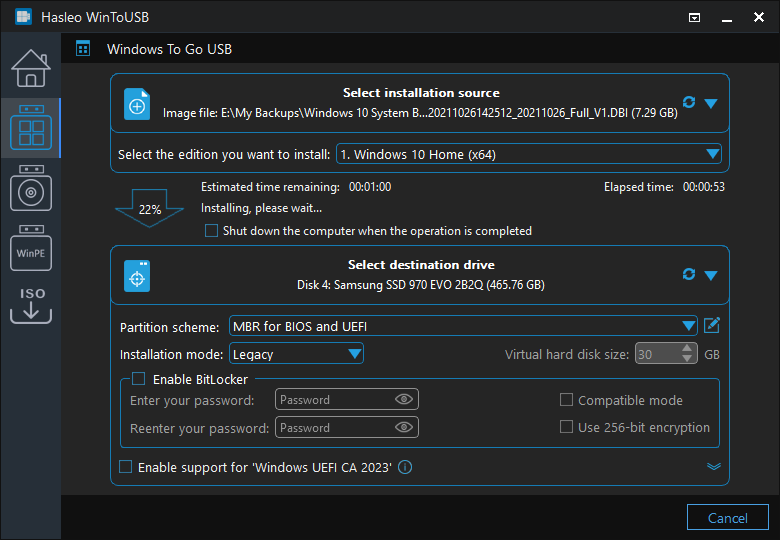Image resolution: width=780 pixels, height=540 pixels.
Task: Click the edit partition layout icon
Action: click(x=712, y=326)
